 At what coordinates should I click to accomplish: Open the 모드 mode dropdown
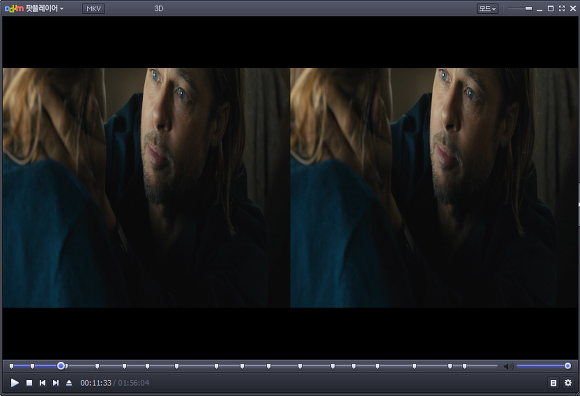click(488, 9)
